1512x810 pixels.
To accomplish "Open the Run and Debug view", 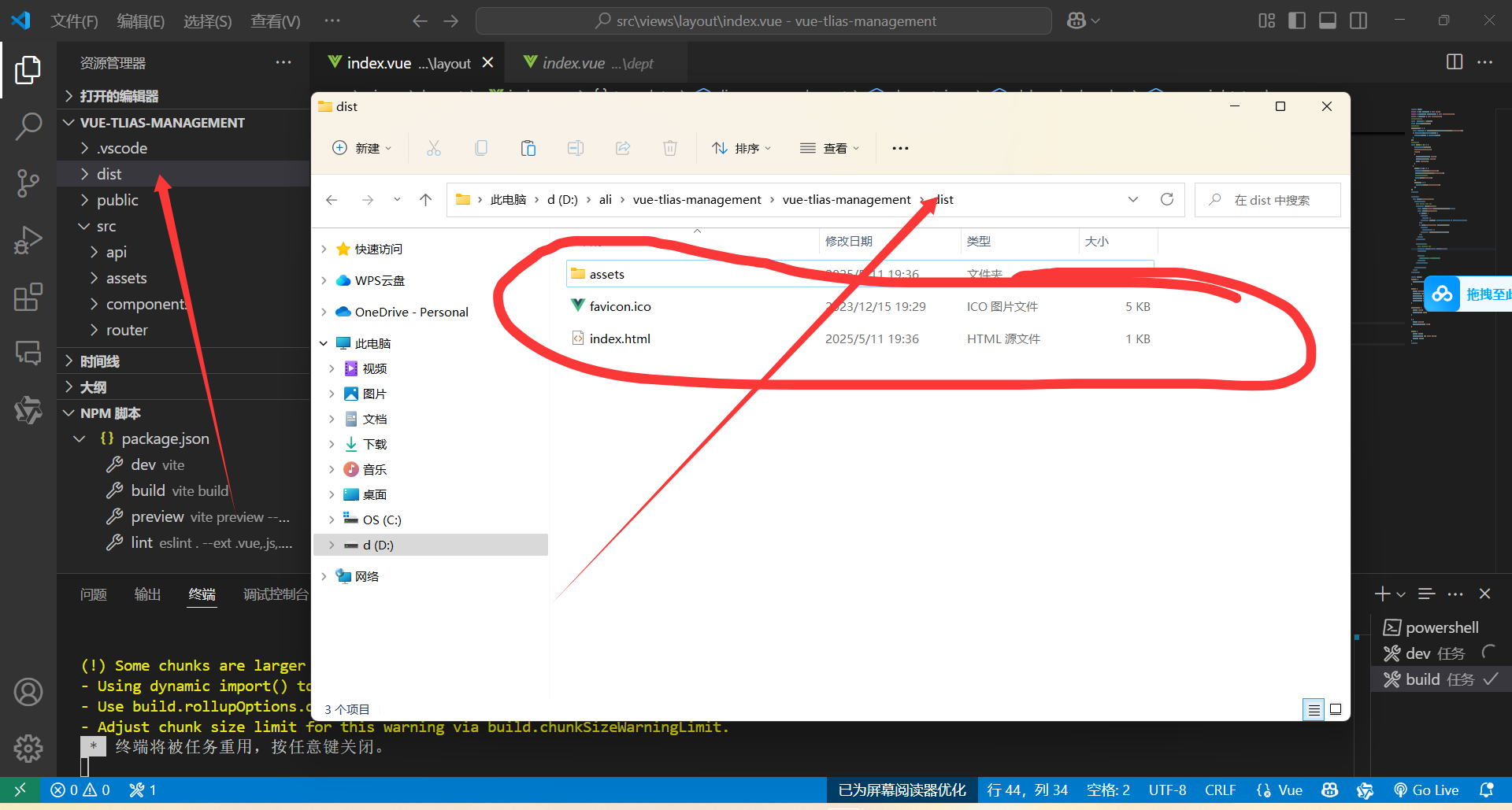I will pos(28,240).
